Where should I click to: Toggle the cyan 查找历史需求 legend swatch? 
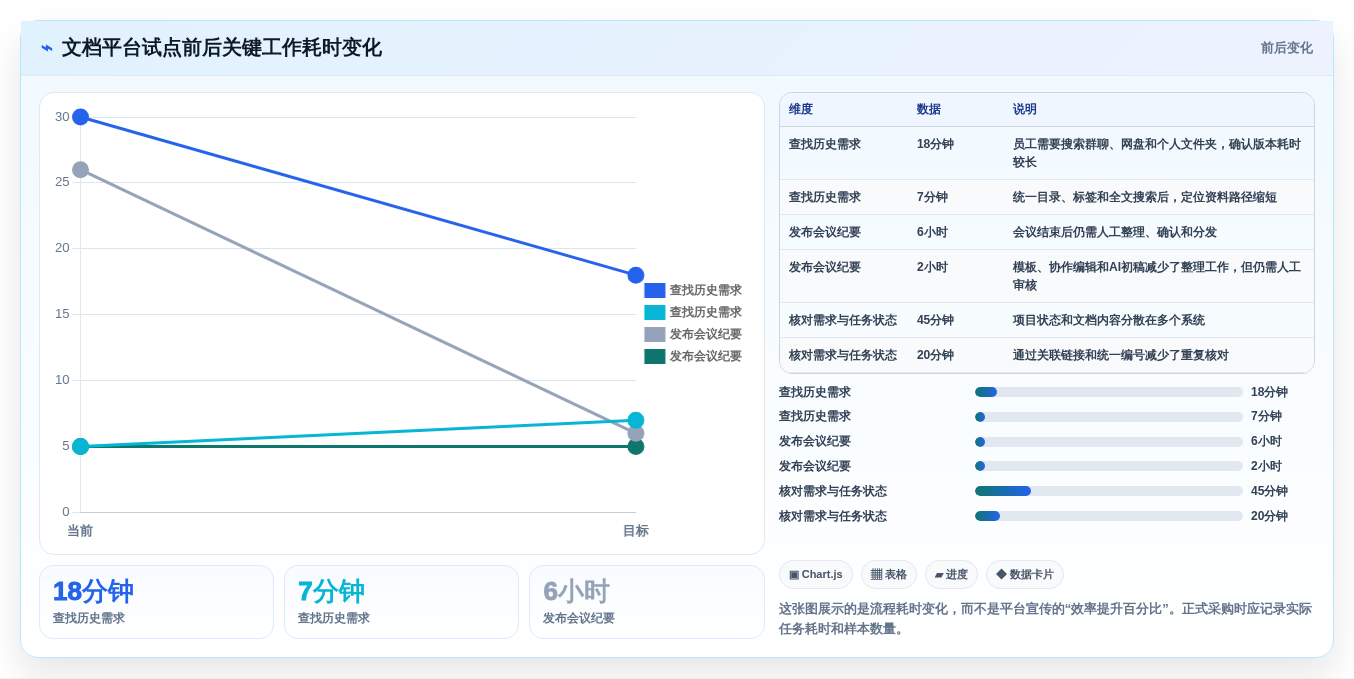point(655,313)
